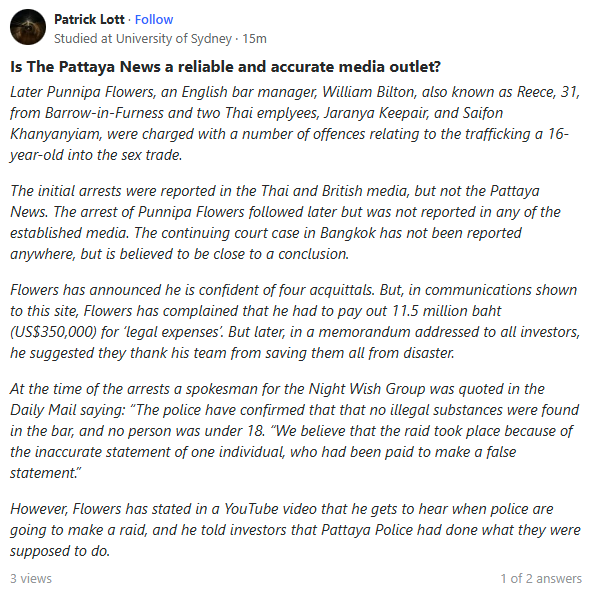Screen dimensions: 595x592
Task: Click the paragraph starting 'The initial arrests'
Action: [x=285, y=222]
